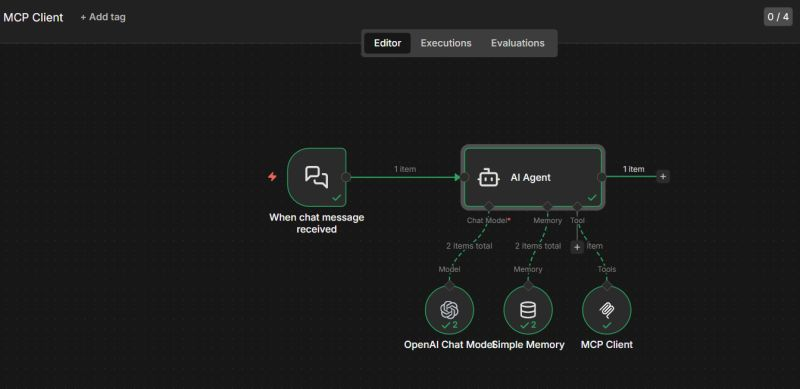Click the red lightning trigger icon
This screenshot has height=389, width=800.
(x=272, y=177)
